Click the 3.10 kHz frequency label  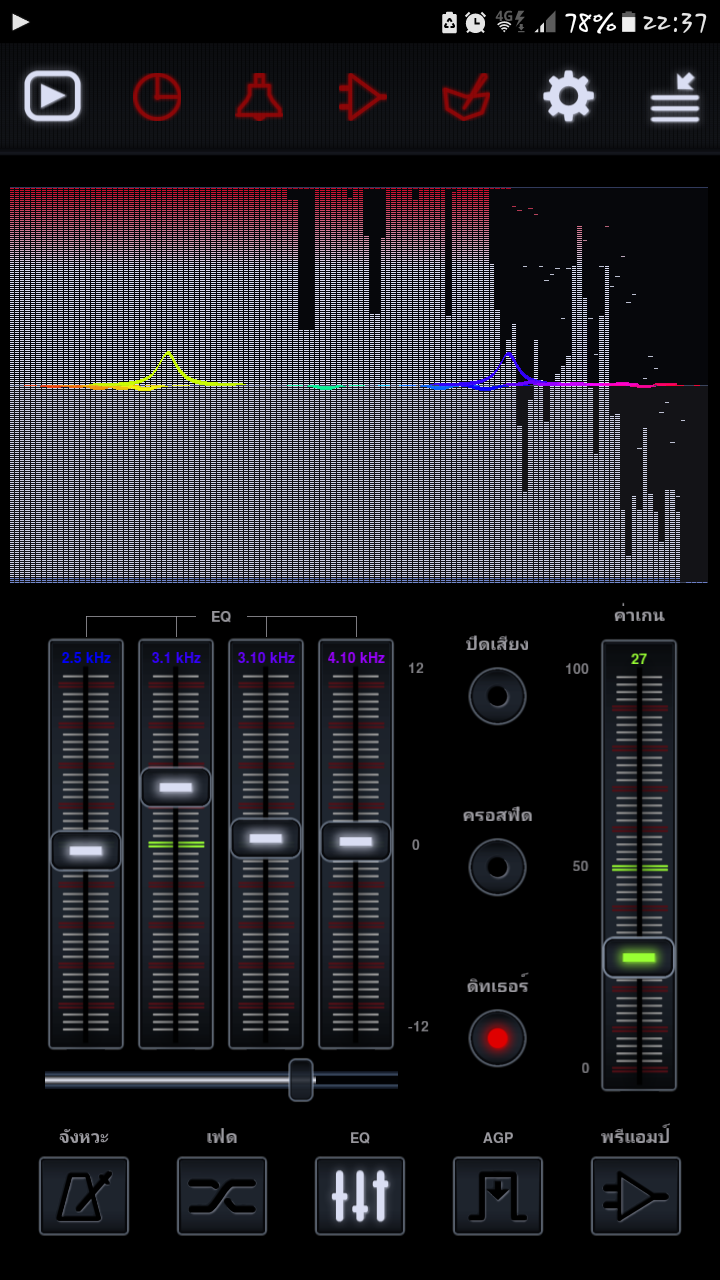click(x=266, y=658)
